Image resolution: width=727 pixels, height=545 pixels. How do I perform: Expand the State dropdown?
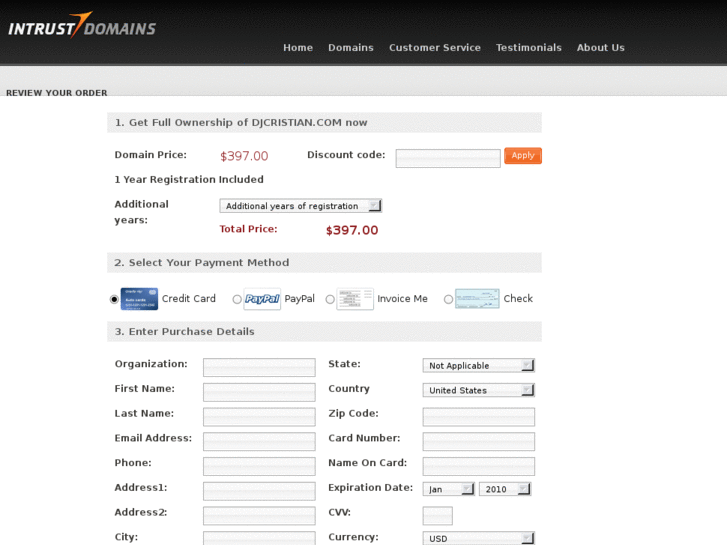[x=478, y=366]
